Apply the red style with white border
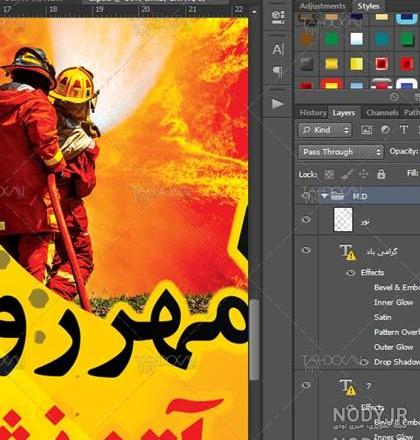420x440 pixels. point(382,64)
